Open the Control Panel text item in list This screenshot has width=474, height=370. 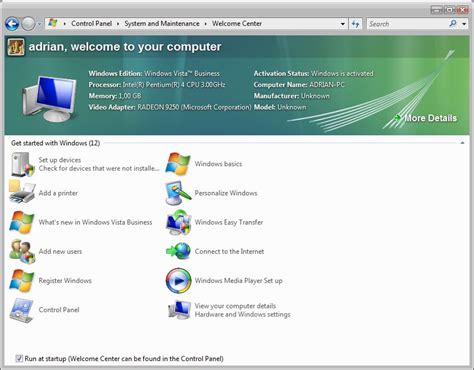coord(59,310)
